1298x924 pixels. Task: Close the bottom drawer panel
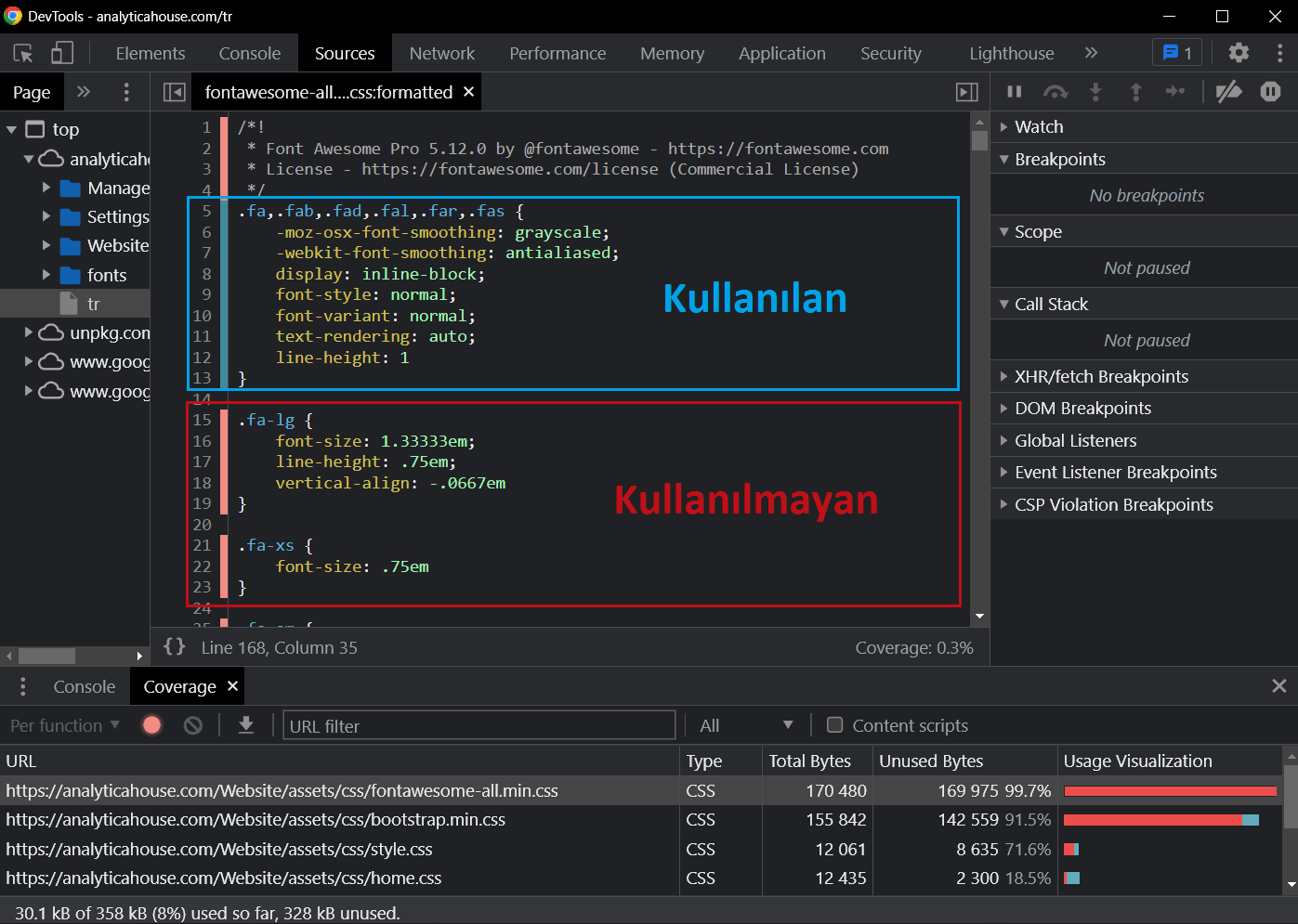click(1279, 685)
